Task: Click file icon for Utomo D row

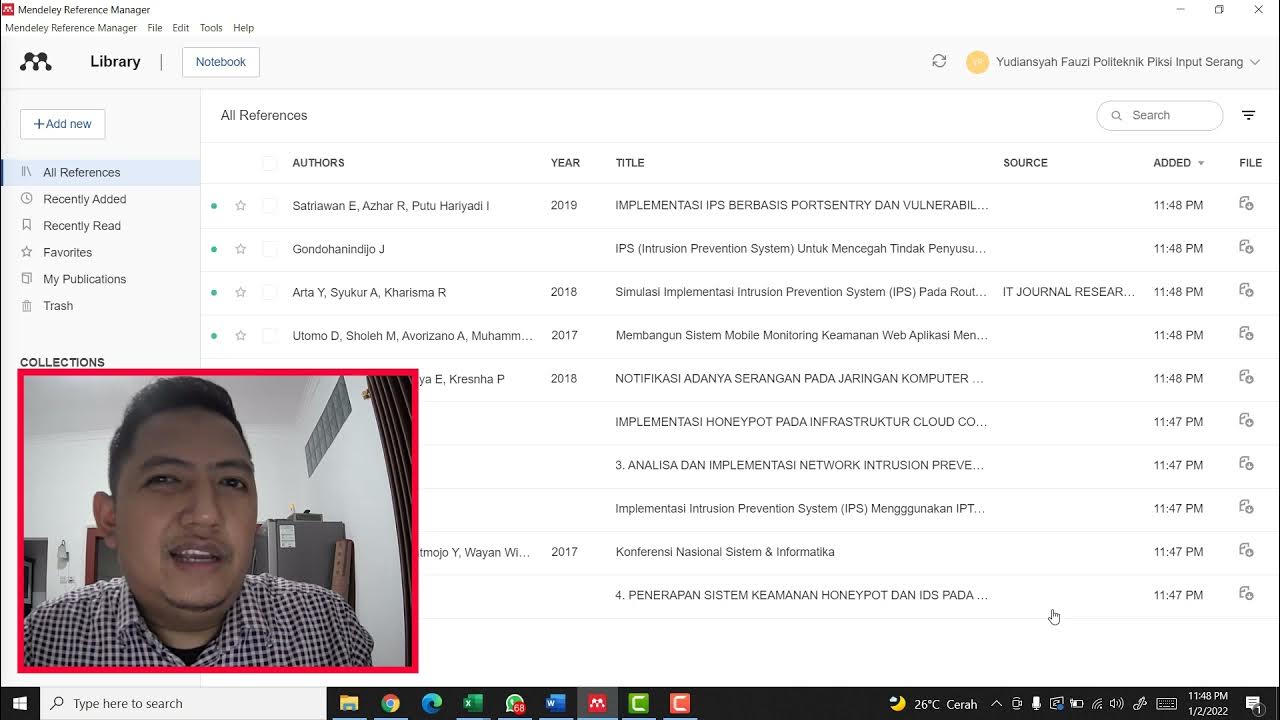Action: coord(1246,334)
